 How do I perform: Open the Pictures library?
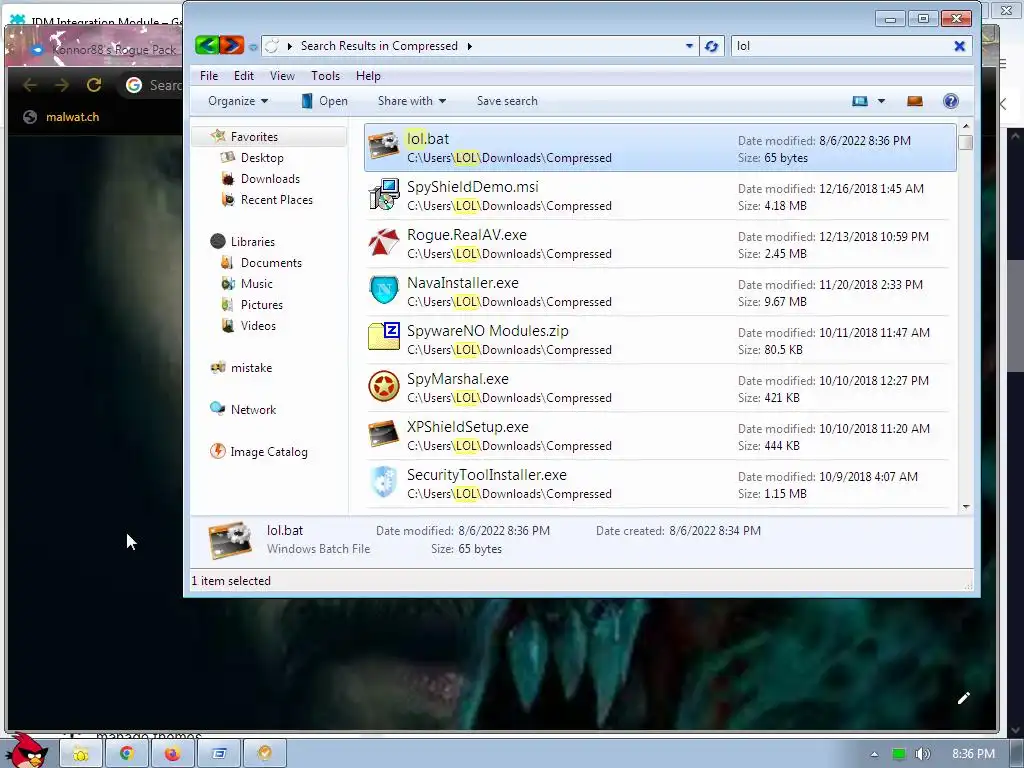(261, 304)
